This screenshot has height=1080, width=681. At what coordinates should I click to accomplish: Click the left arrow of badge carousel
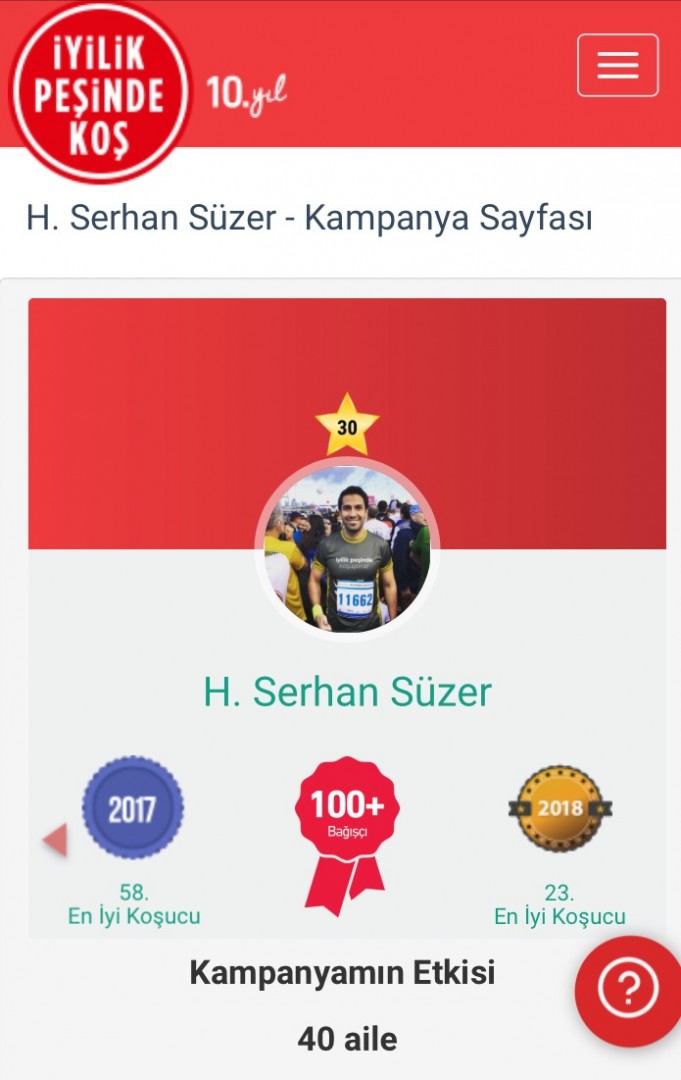pos(56,840)
